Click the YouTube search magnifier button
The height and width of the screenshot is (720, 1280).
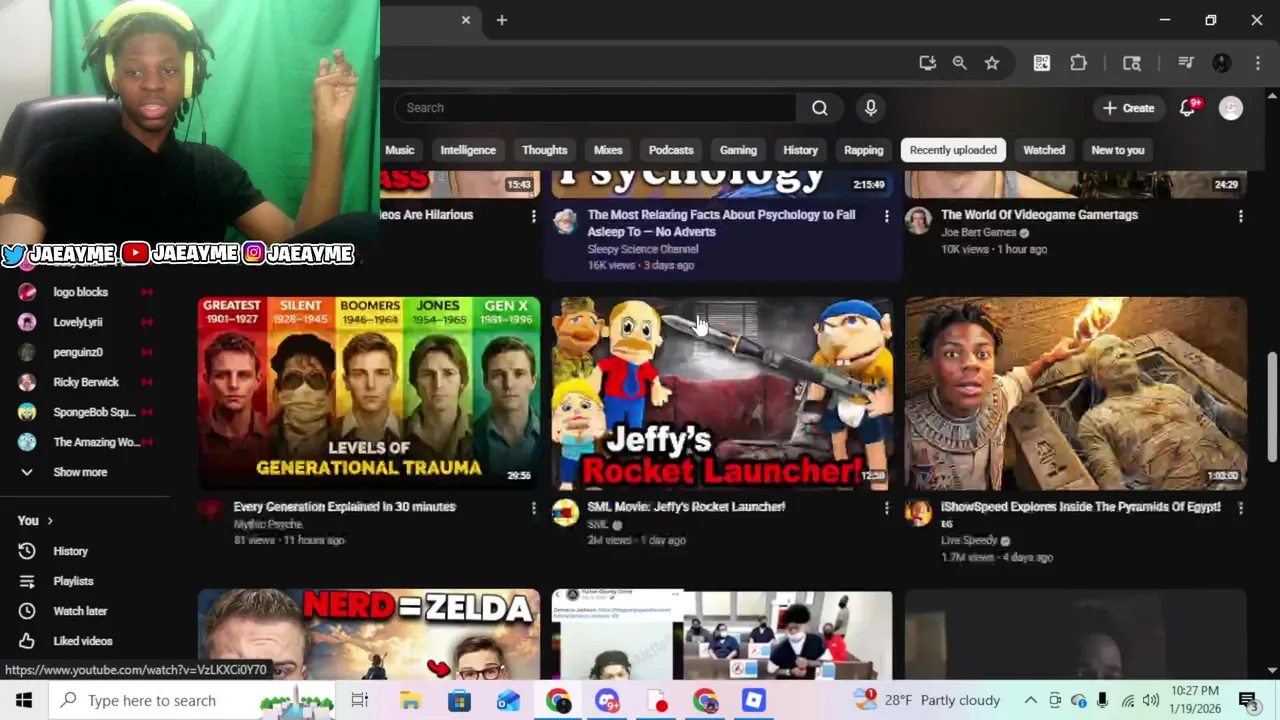click(820, 108)
